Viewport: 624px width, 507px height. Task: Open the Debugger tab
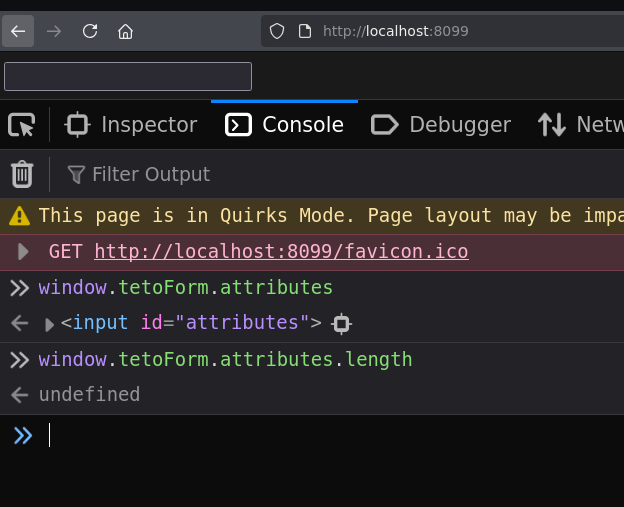[441, 125]
